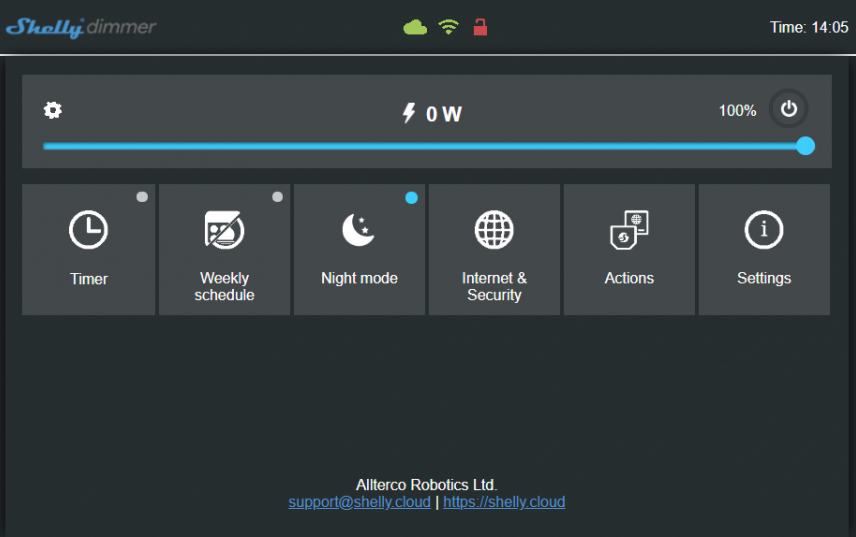The image size is (856, 537).
Task: Click the middle of the brightness slider
Action: (425, 146)
